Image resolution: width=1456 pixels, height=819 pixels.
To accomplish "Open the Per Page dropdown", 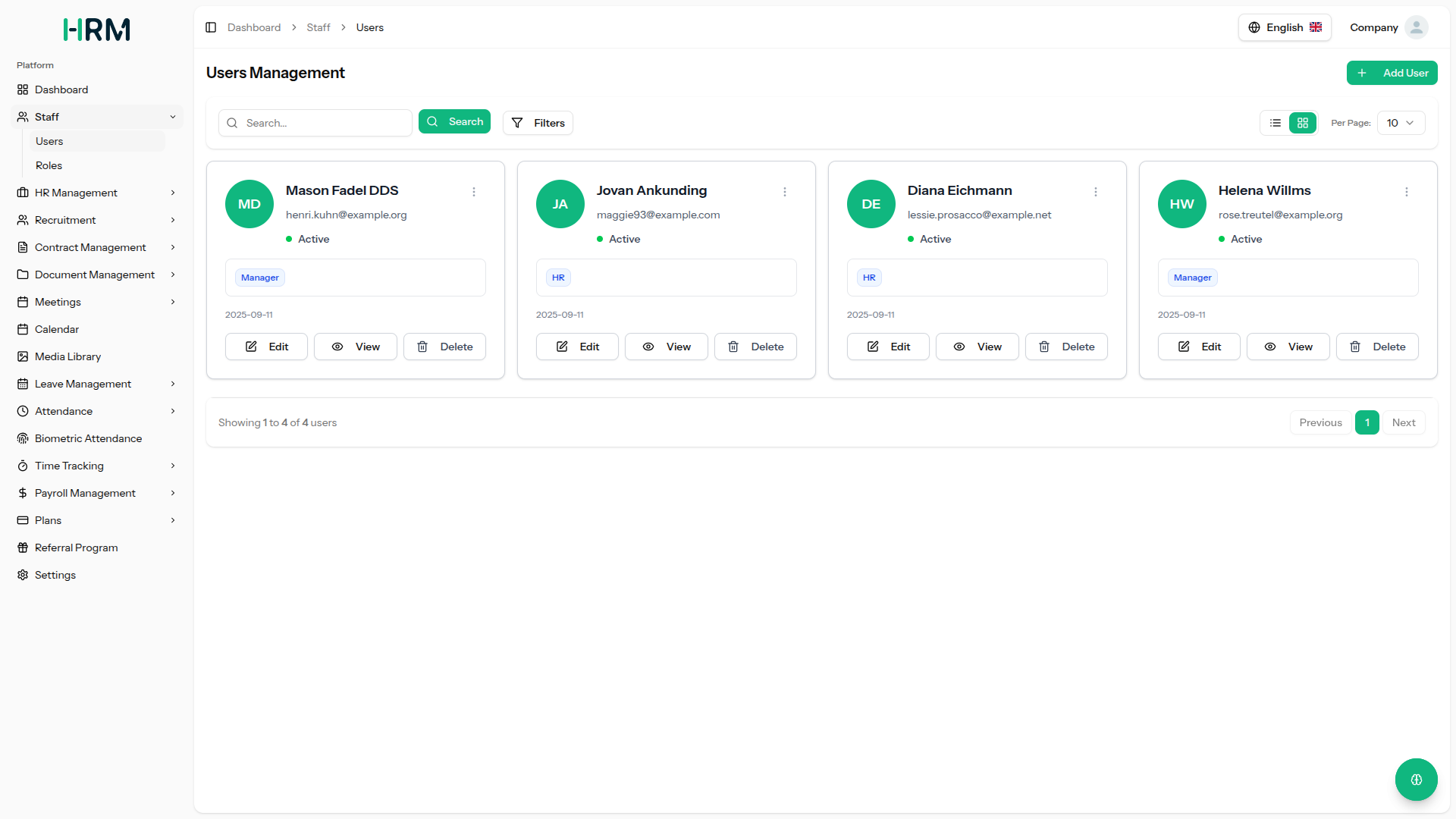I will pyautogui.click(x=1400, y=123).
